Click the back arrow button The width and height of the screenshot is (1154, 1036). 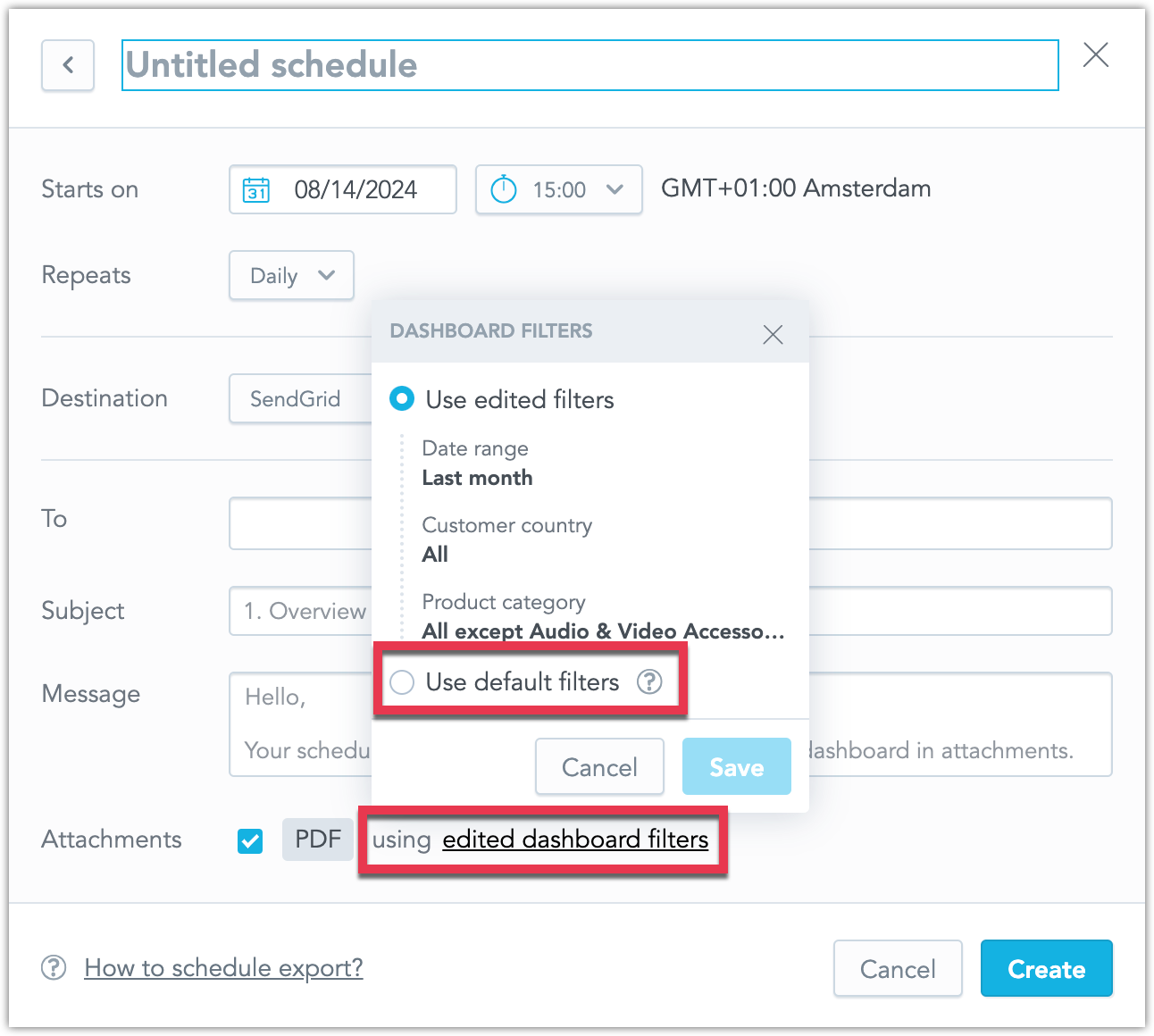click(68, 65)
